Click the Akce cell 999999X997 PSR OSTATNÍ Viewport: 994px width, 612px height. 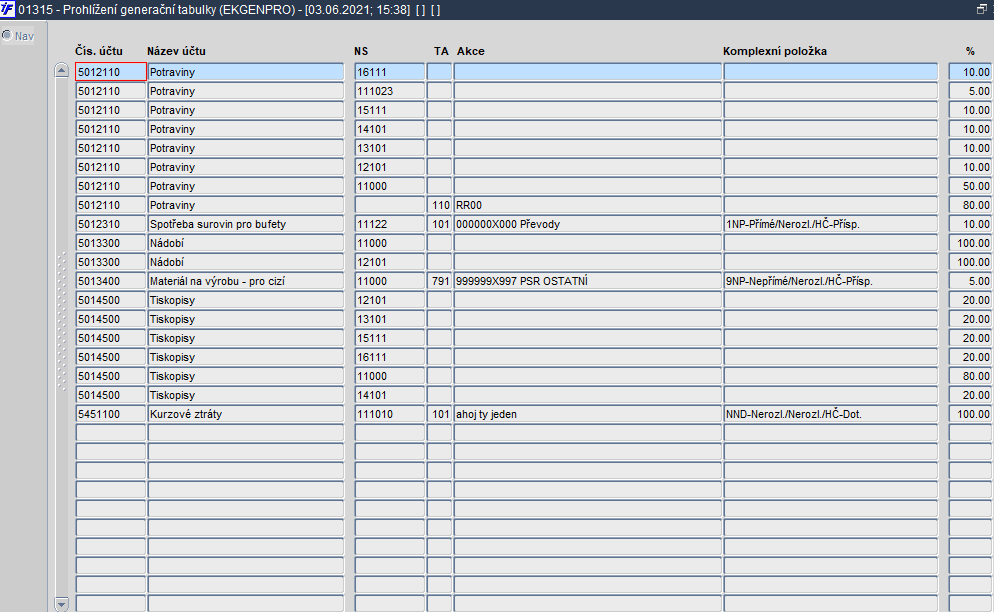point(588,281)
